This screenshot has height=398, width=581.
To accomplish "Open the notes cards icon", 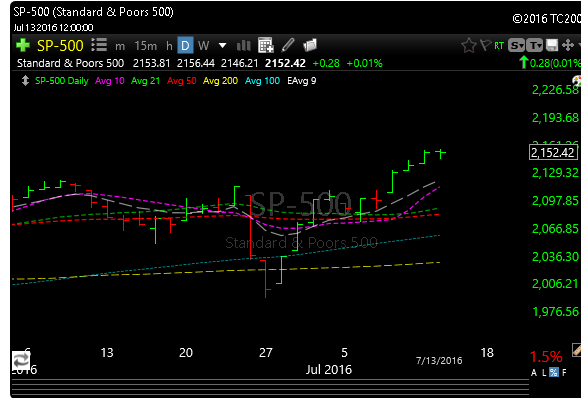I will tap(310, 45).
